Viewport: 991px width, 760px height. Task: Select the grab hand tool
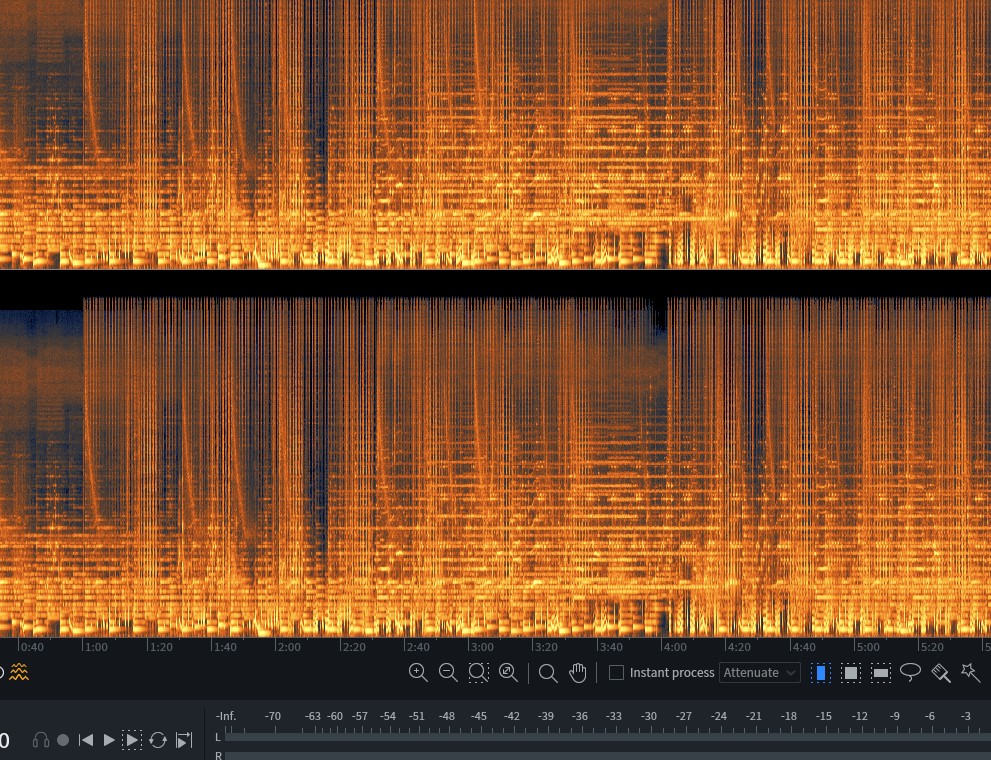point(578,673)
